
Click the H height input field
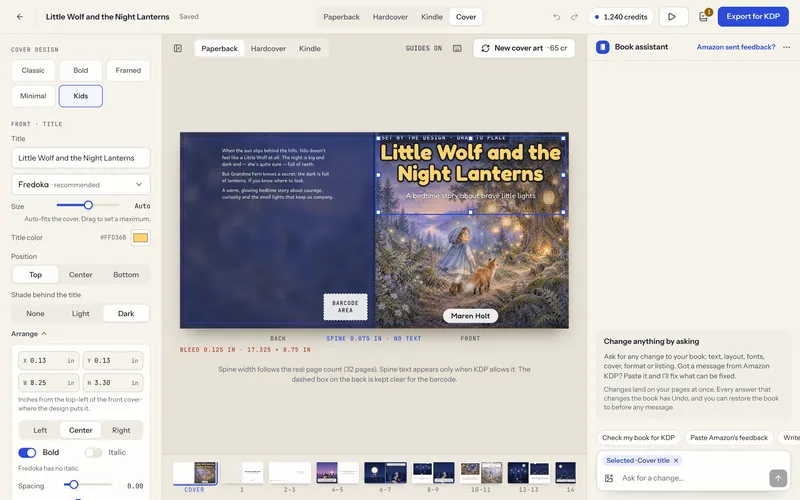point(113,383)
